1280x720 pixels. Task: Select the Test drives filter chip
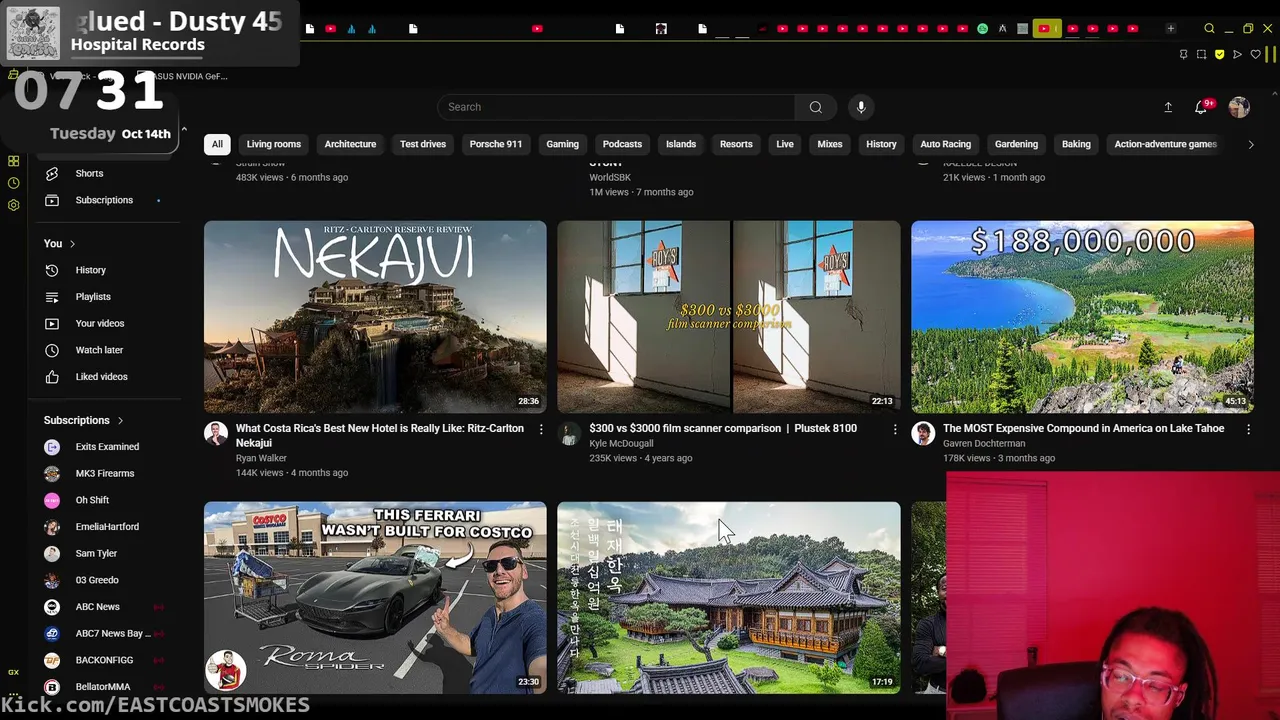pyautogui.click(x=423, y=144)
